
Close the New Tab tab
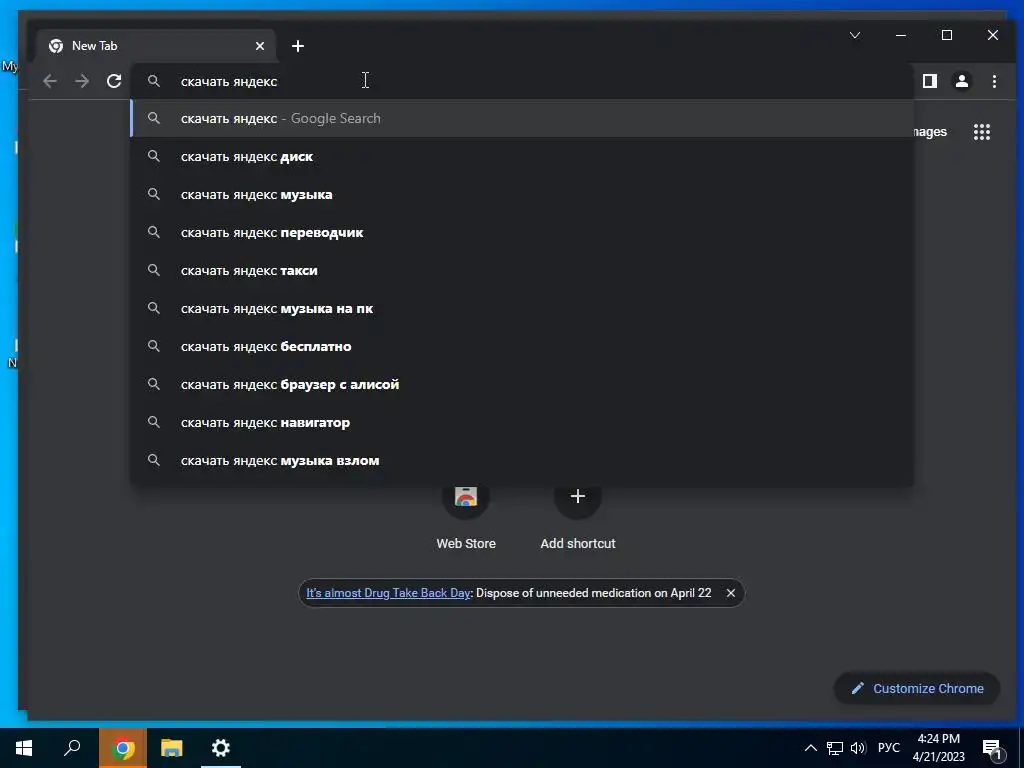point(260,46)
